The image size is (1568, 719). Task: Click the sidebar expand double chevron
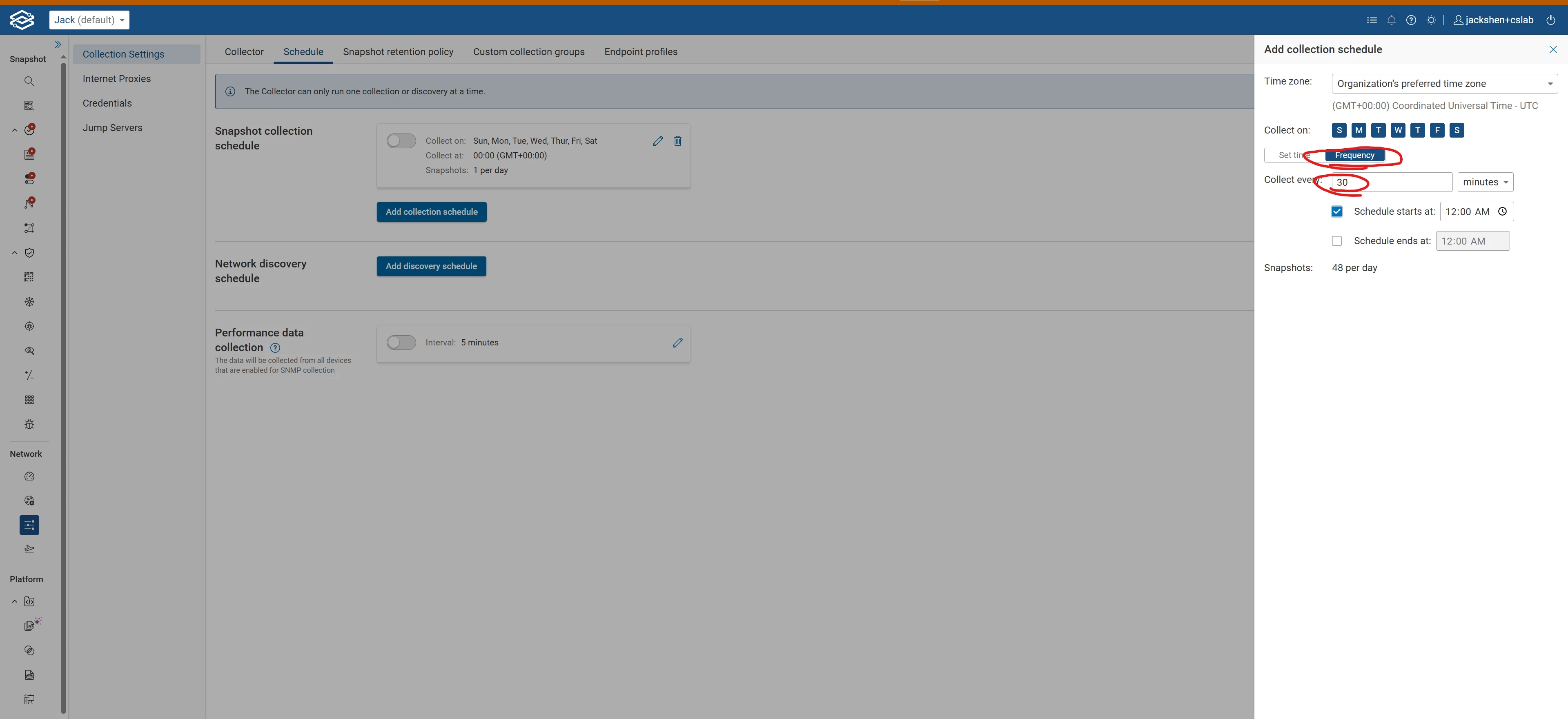click(x=58, y=45)
